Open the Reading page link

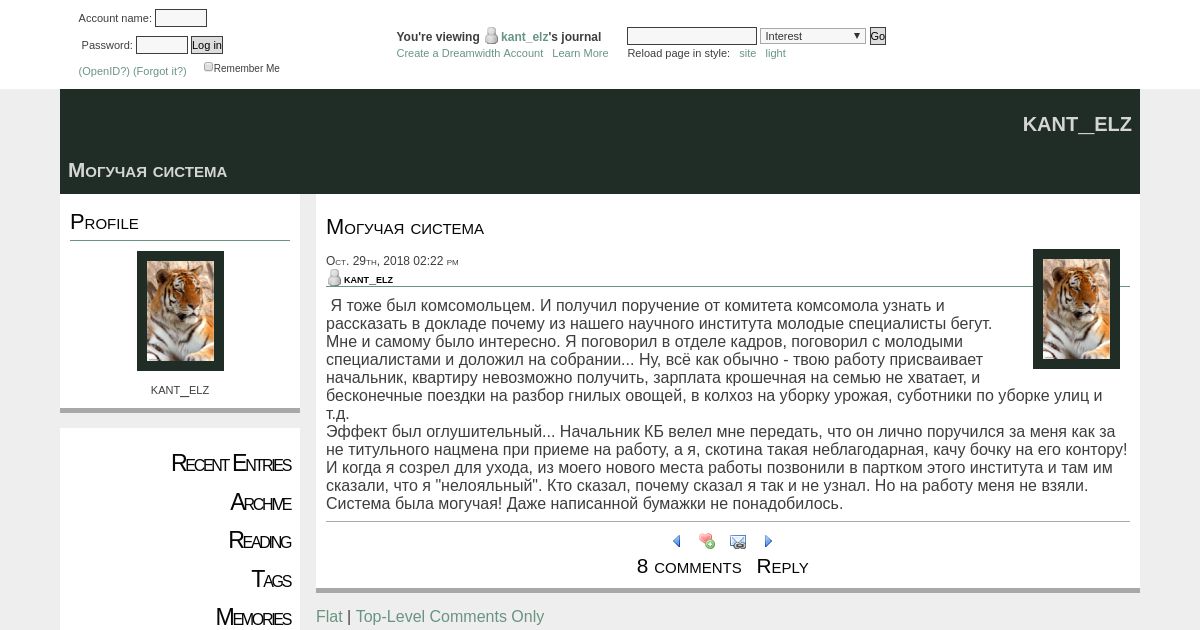[259, 541]
